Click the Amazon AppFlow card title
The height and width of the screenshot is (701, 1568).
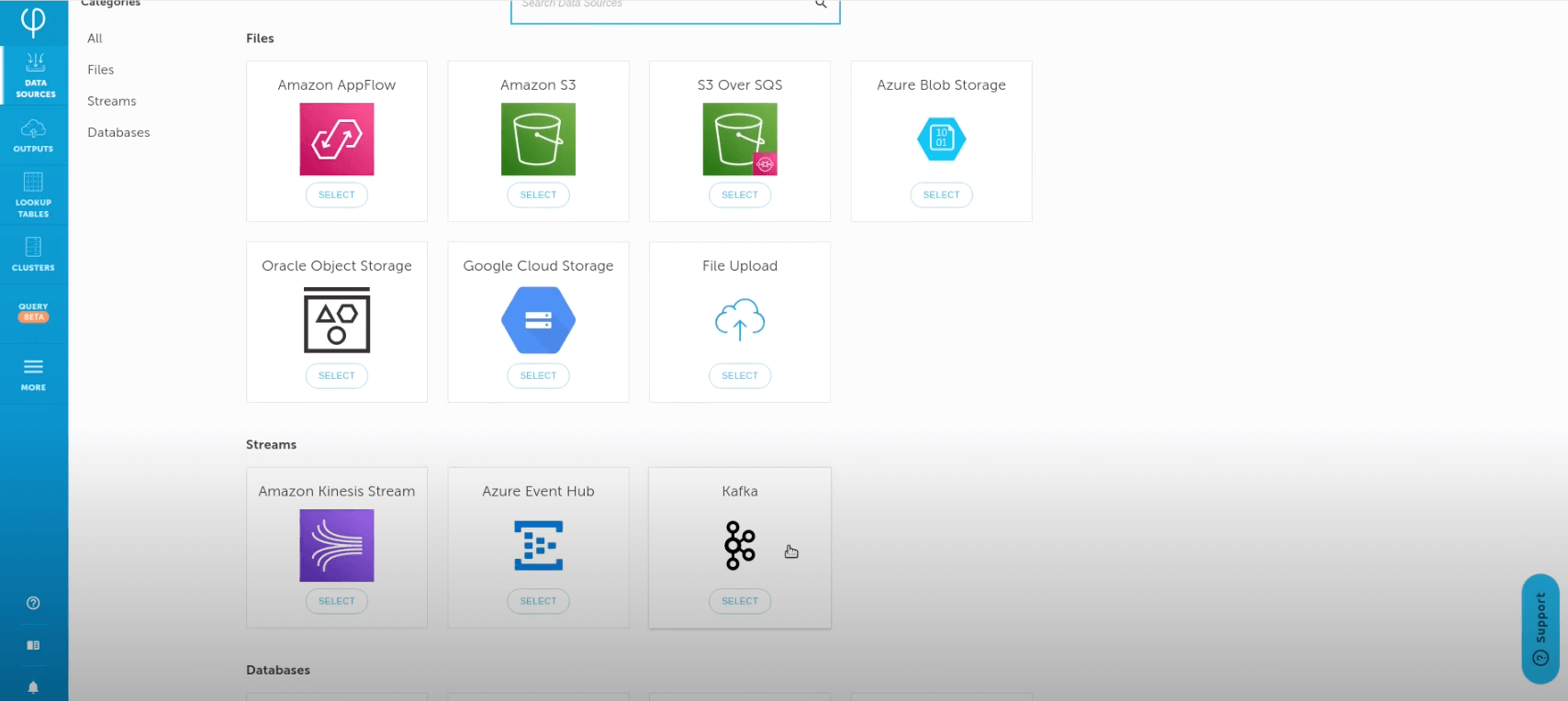tap(337, 84)
